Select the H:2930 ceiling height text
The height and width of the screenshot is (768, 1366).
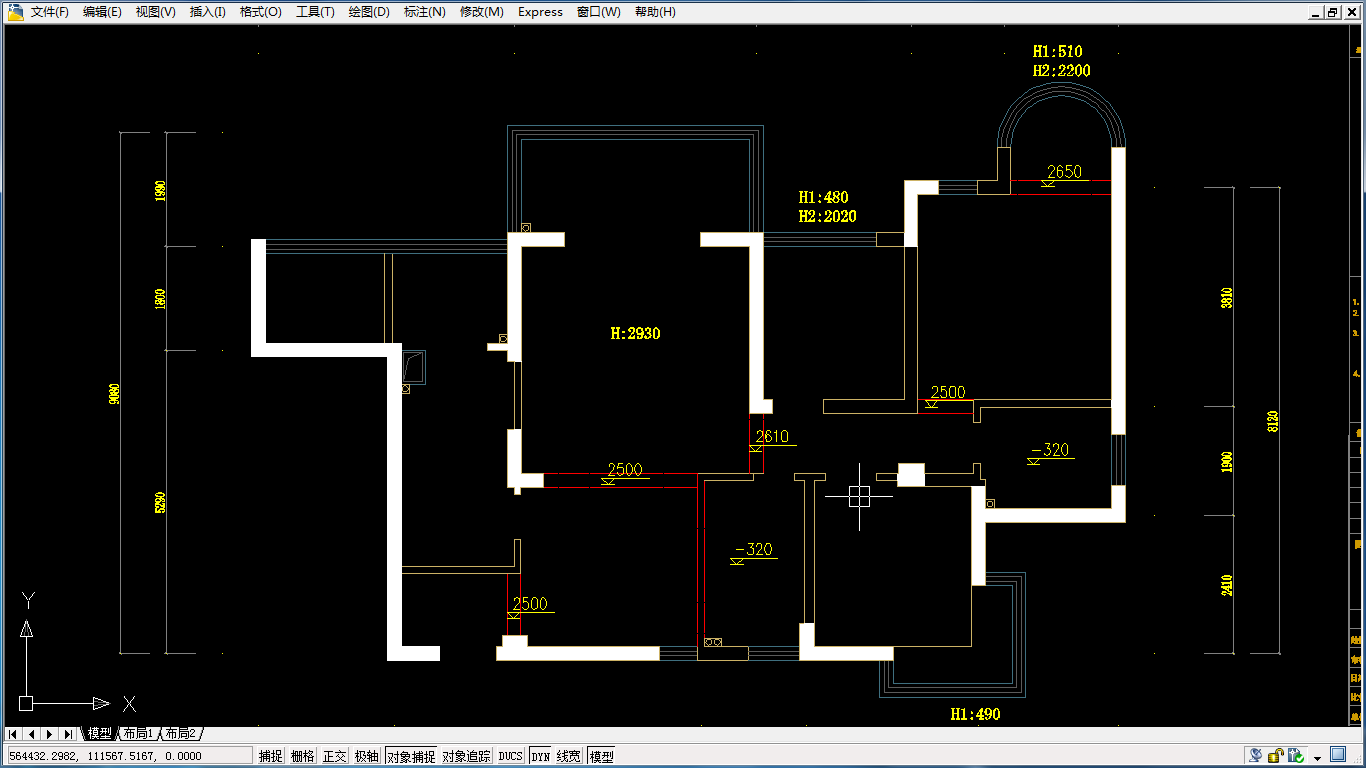[x=635, y=333]
